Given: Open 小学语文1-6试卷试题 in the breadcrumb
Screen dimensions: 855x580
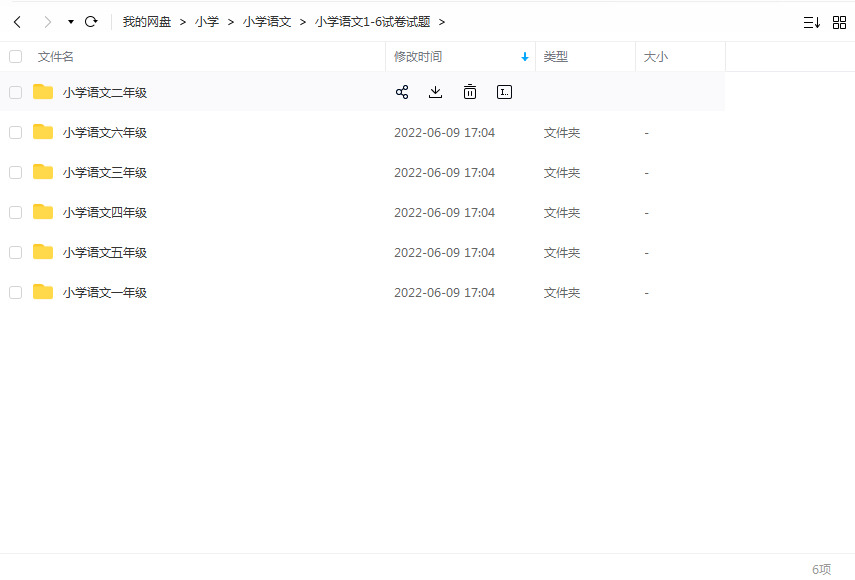Looking at the screenshot, I should point(372,22).
